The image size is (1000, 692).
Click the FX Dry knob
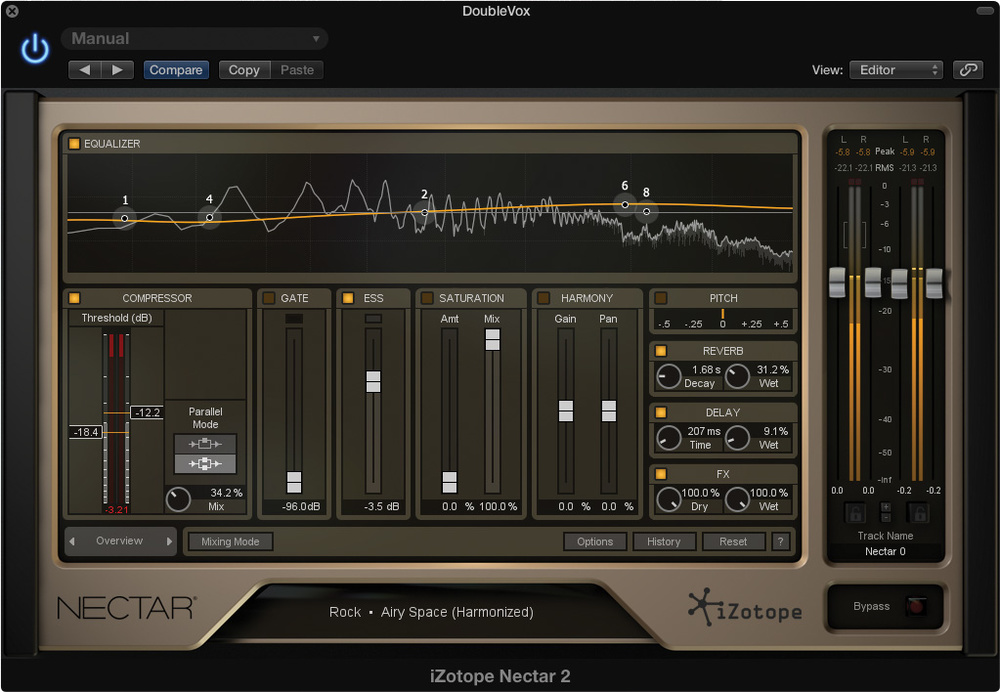(668, 499)
